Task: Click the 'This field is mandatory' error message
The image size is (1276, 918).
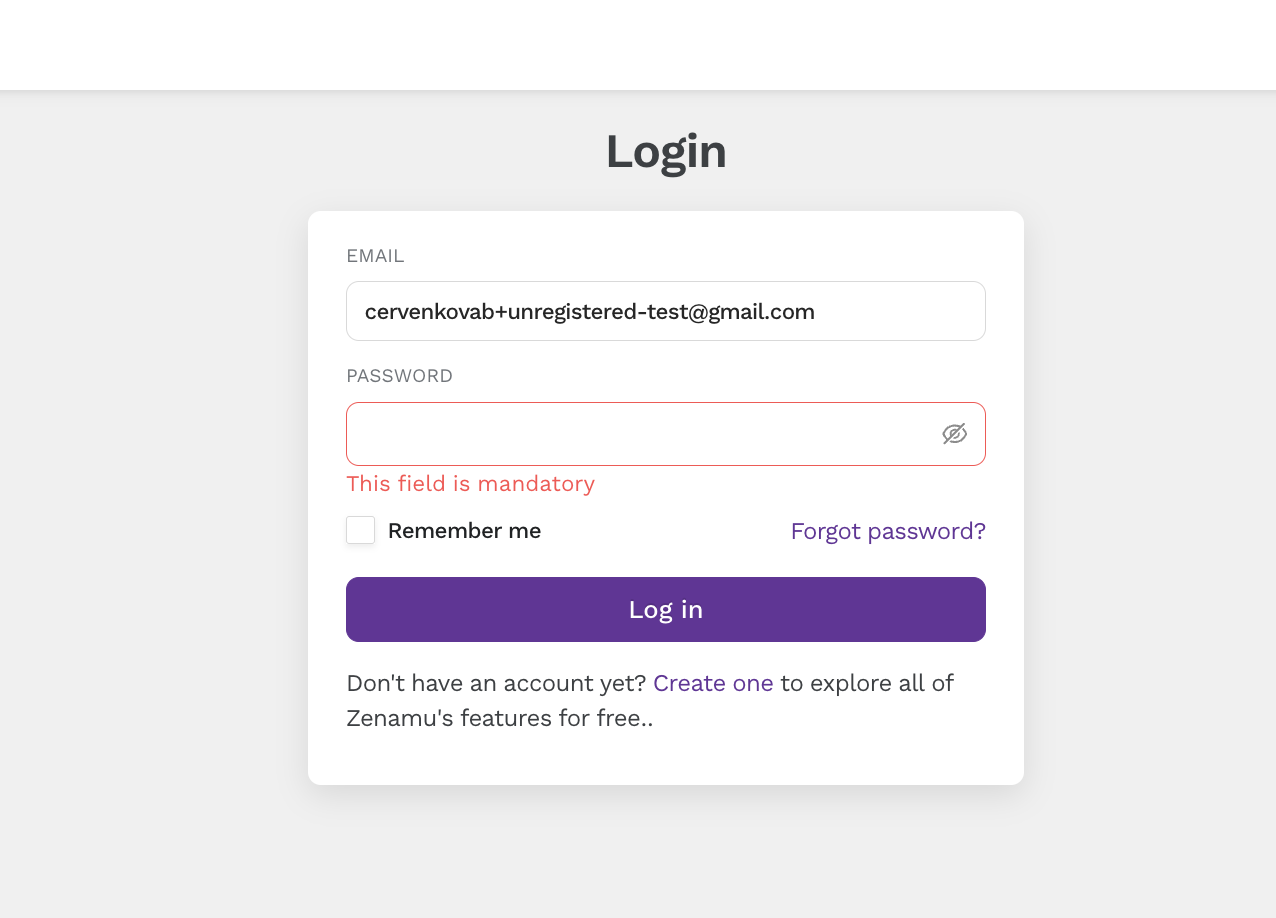Action: tap(470, 484)
